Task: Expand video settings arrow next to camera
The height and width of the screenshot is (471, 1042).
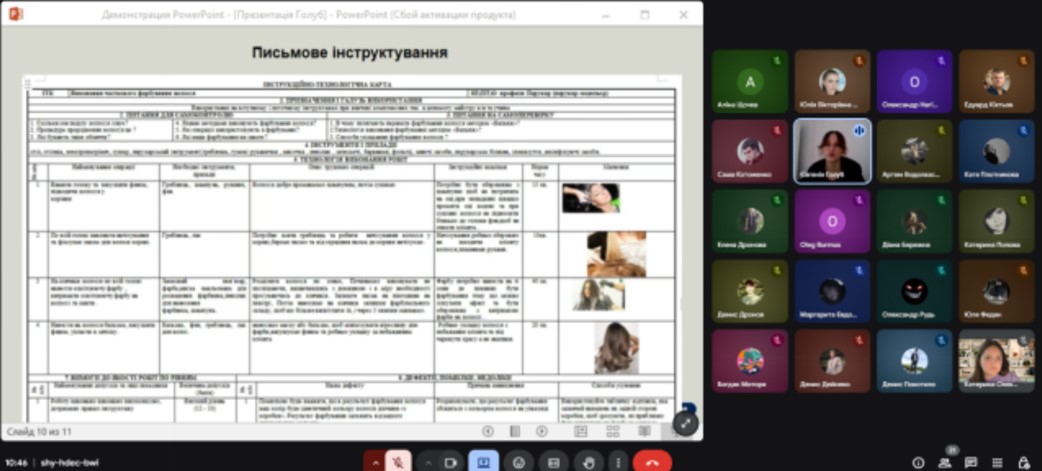Action: 427,462
